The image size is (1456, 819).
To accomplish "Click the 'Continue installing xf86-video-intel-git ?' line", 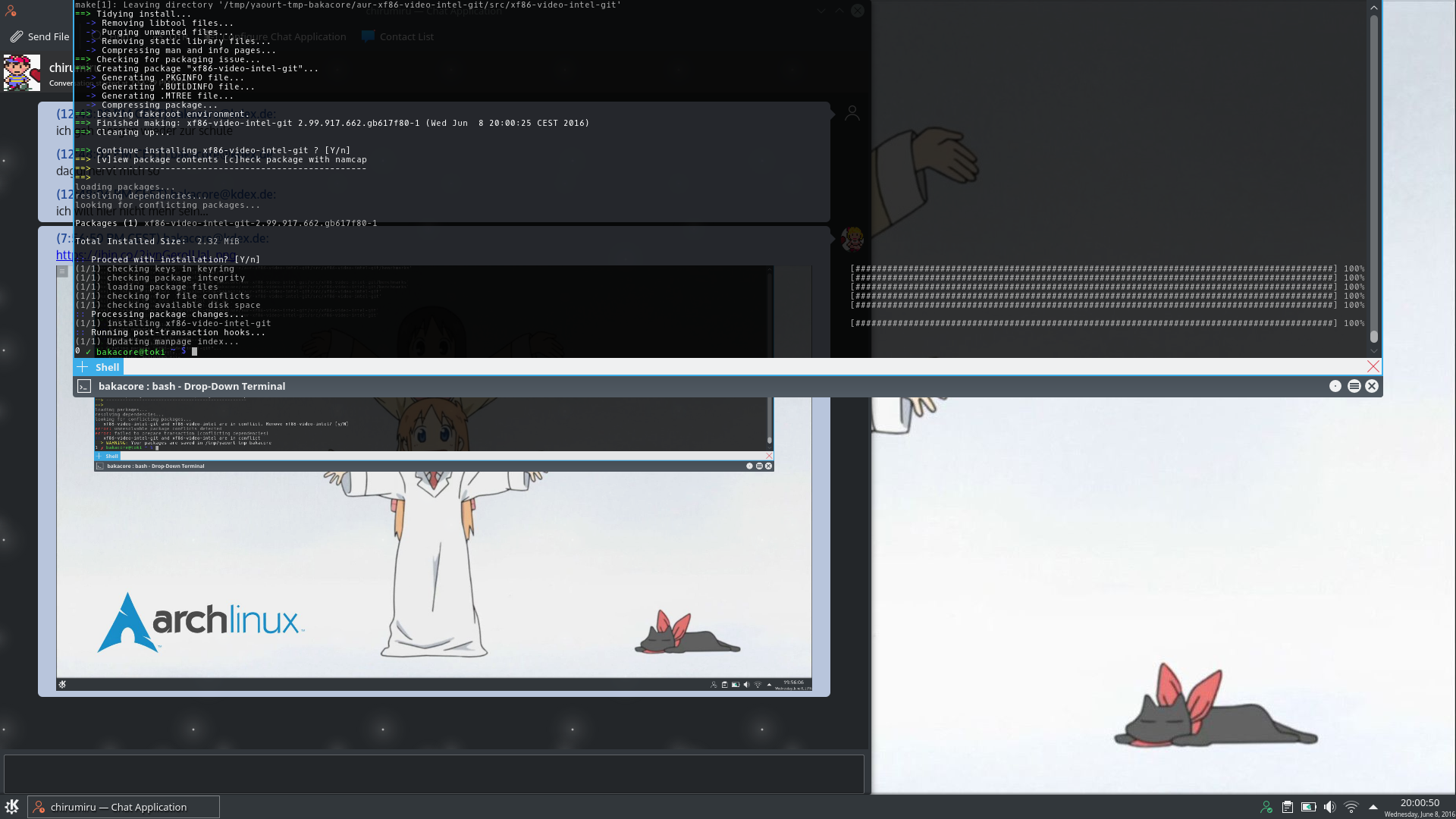I will [x=212, y=150].
